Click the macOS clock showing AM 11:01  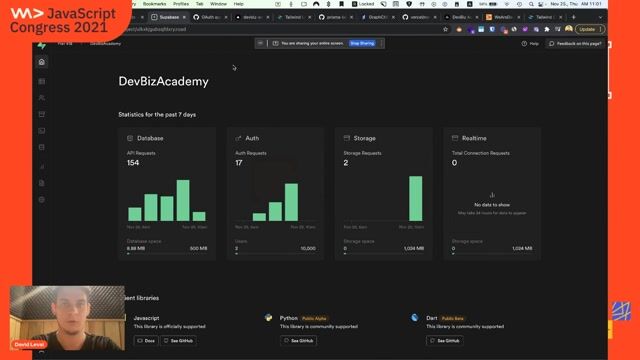[576, 4]
